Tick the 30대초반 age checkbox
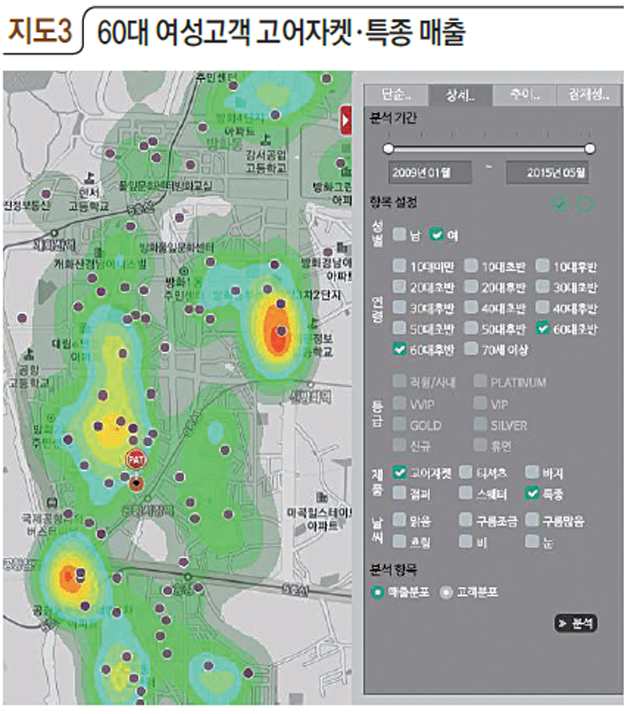This screenshot has height=714, width=640. tap(542, 286)
